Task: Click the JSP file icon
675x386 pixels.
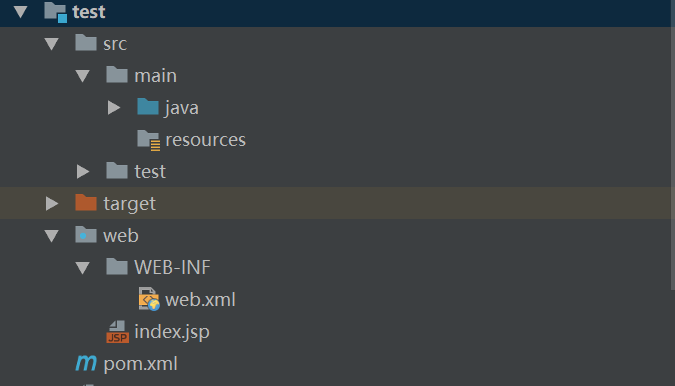Action: 117,331
